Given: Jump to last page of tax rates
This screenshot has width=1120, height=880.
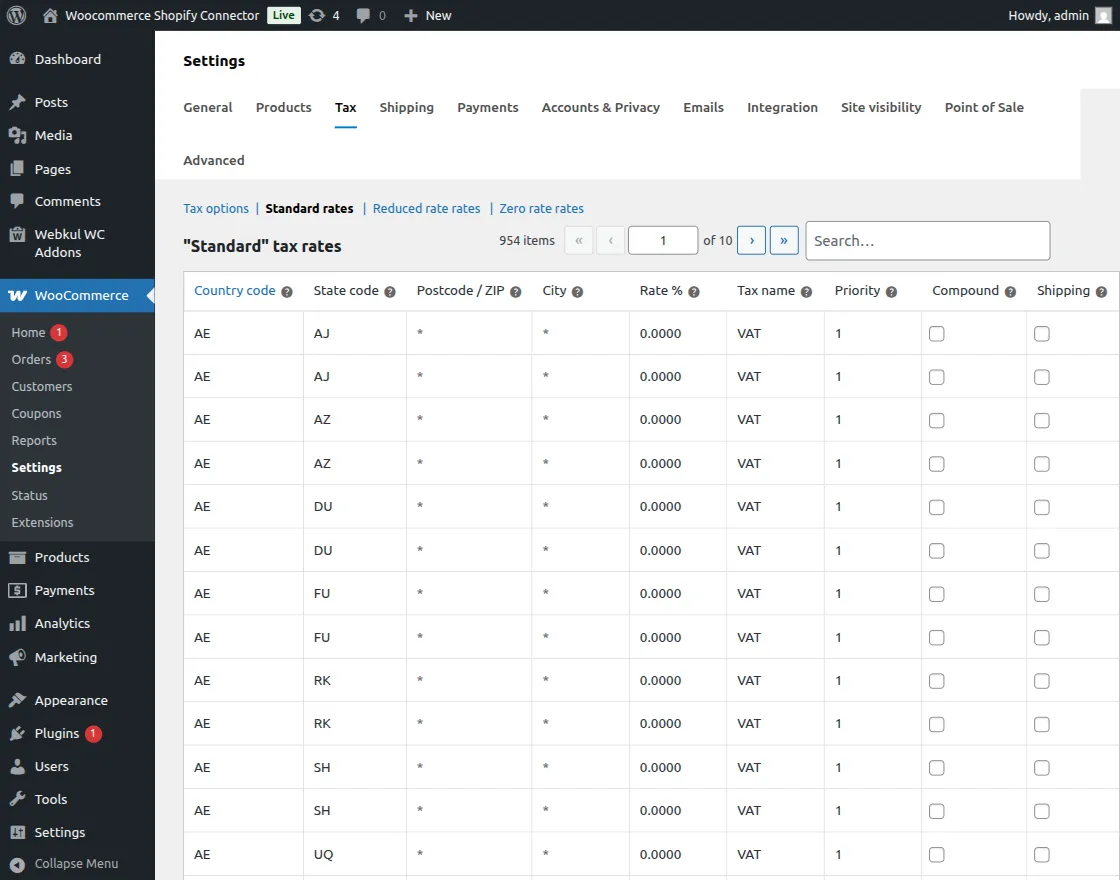Looking at the screenshot, I should click(784, 240).
